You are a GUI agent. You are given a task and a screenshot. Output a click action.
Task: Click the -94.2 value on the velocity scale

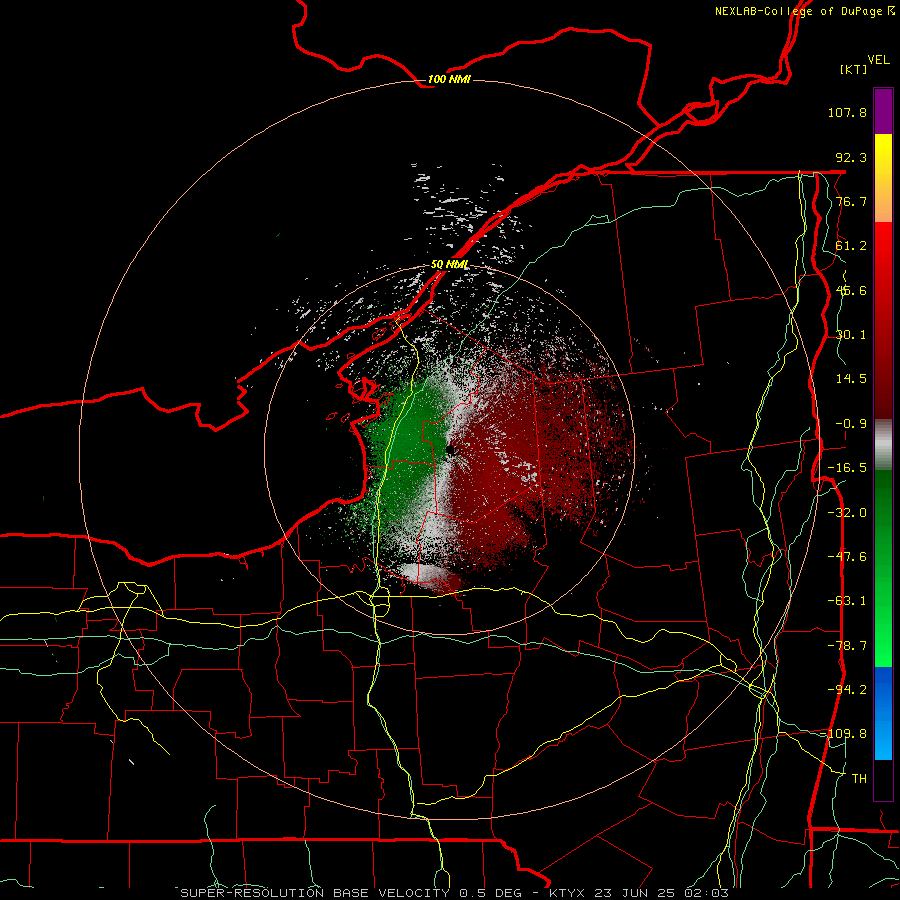pos(847,690)
